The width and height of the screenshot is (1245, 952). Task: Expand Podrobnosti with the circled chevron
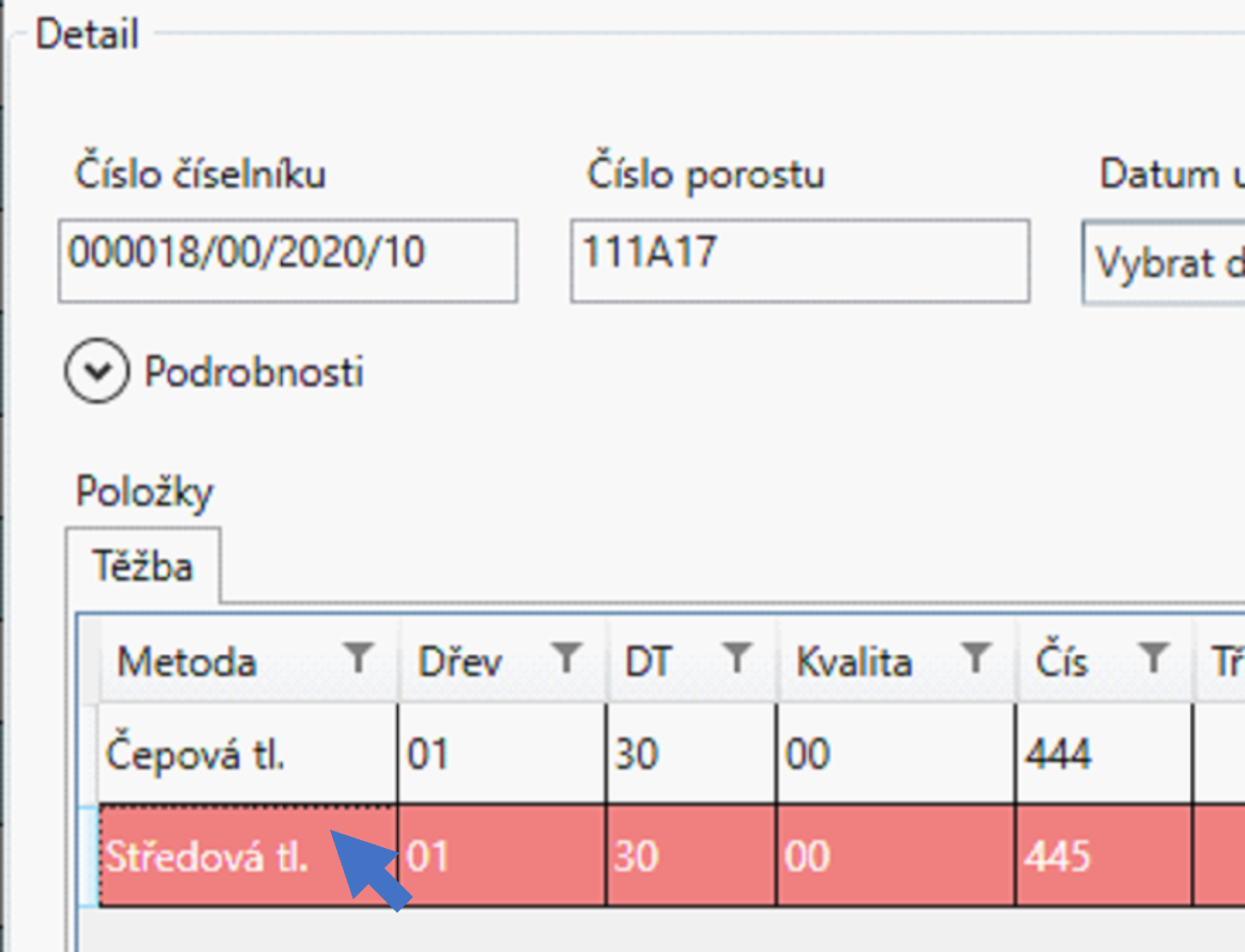pyautogui.click(x=97, y=372)
